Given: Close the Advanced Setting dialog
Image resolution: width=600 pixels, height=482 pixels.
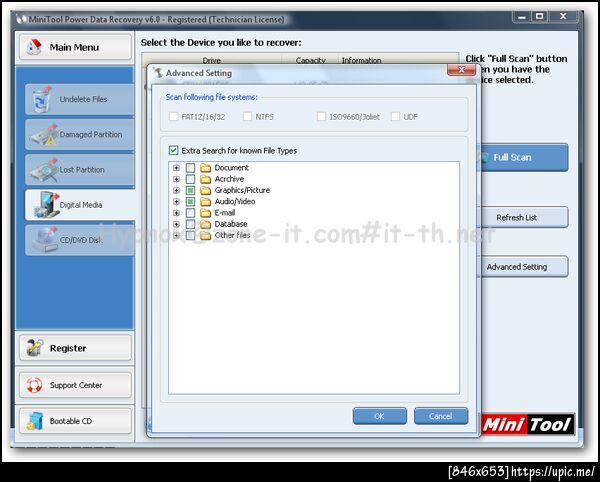Looking at the screenshot, I should click(x=461, y=70).
